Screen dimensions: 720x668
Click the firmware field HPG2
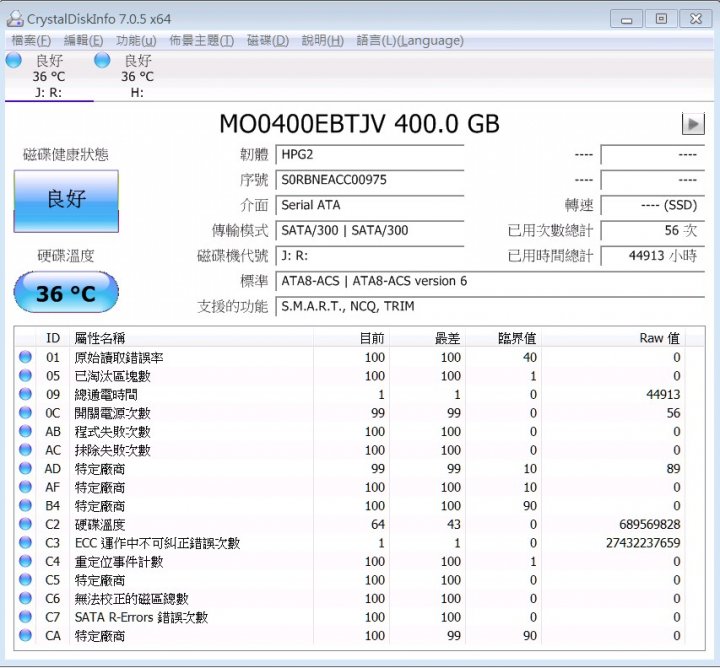pos(370,155)
